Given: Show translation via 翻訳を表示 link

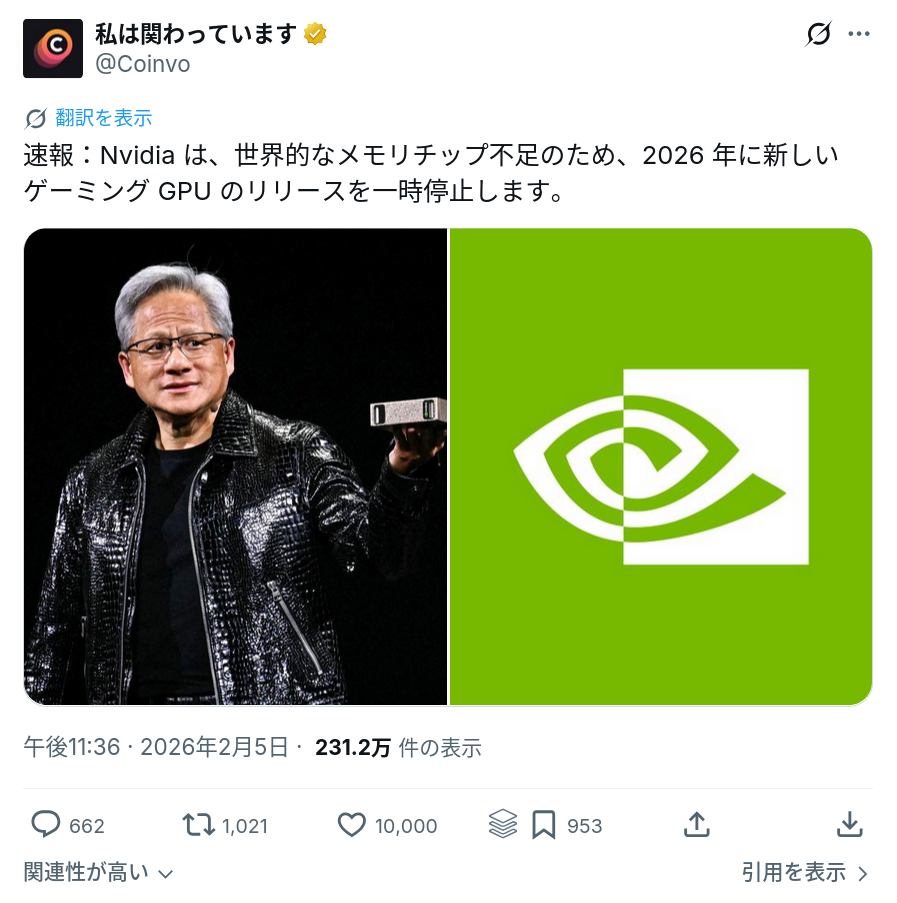Looking at the screenshot, I should pos(104,118).
